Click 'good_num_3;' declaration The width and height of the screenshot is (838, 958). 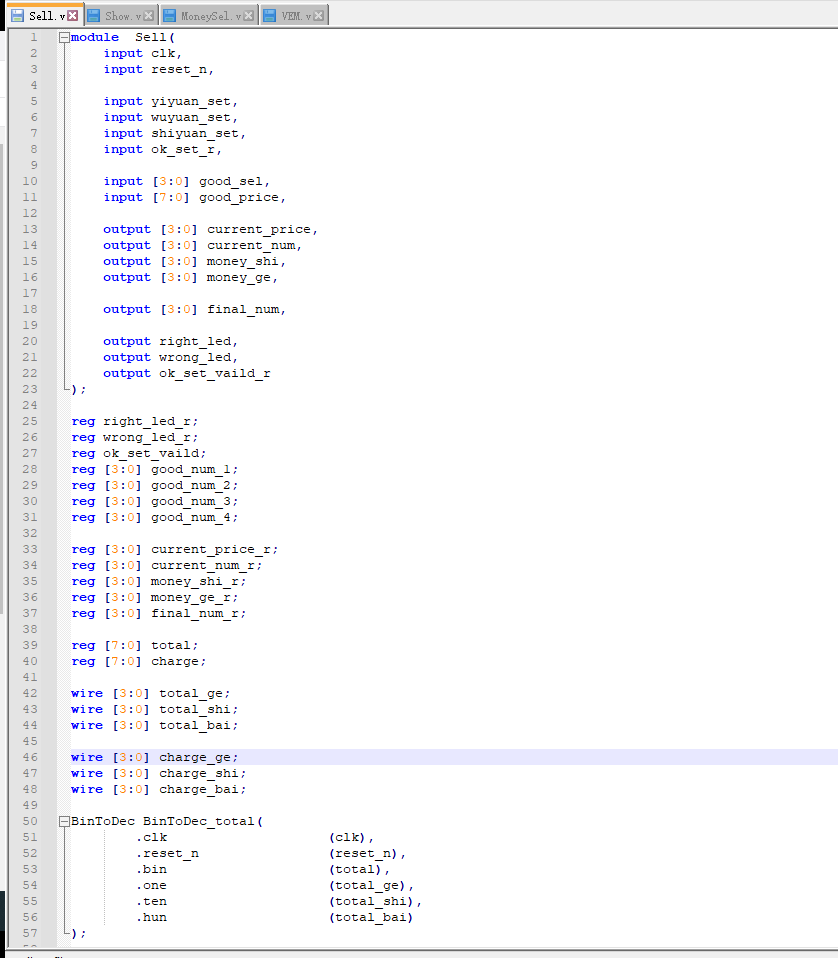(194, 502)
